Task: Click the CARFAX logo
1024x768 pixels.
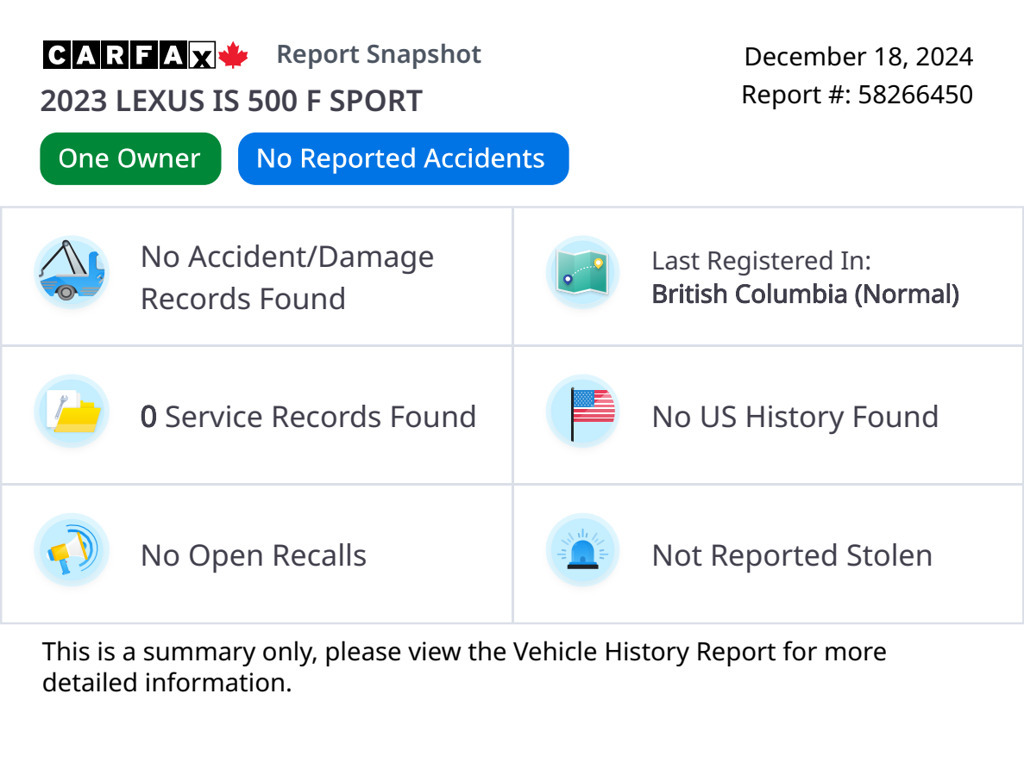Action: tap(129, 55)
